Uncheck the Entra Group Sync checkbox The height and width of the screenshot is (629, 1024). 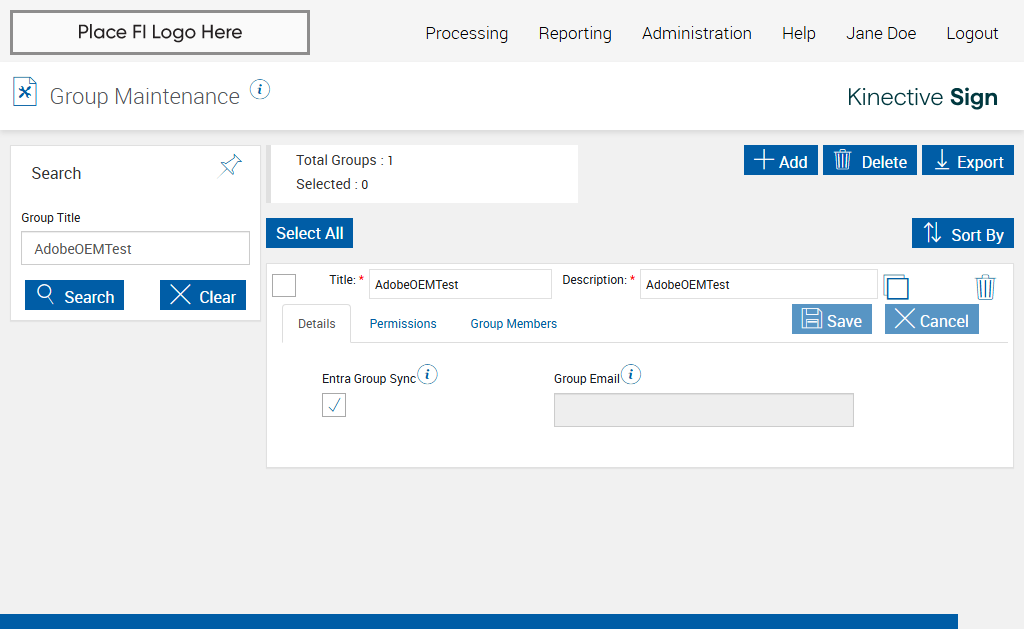pyautogui.click(x=334, y=405)
